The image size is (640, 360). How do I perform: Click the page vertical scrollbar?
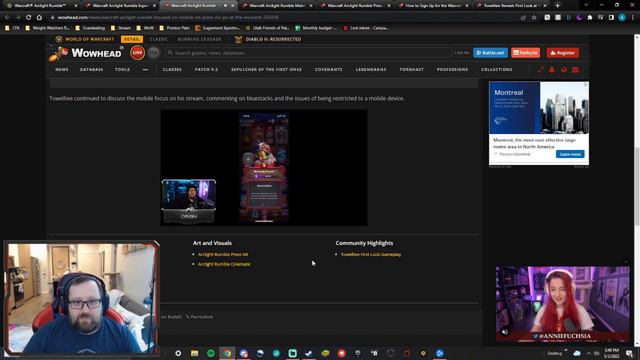coord(637,186)
